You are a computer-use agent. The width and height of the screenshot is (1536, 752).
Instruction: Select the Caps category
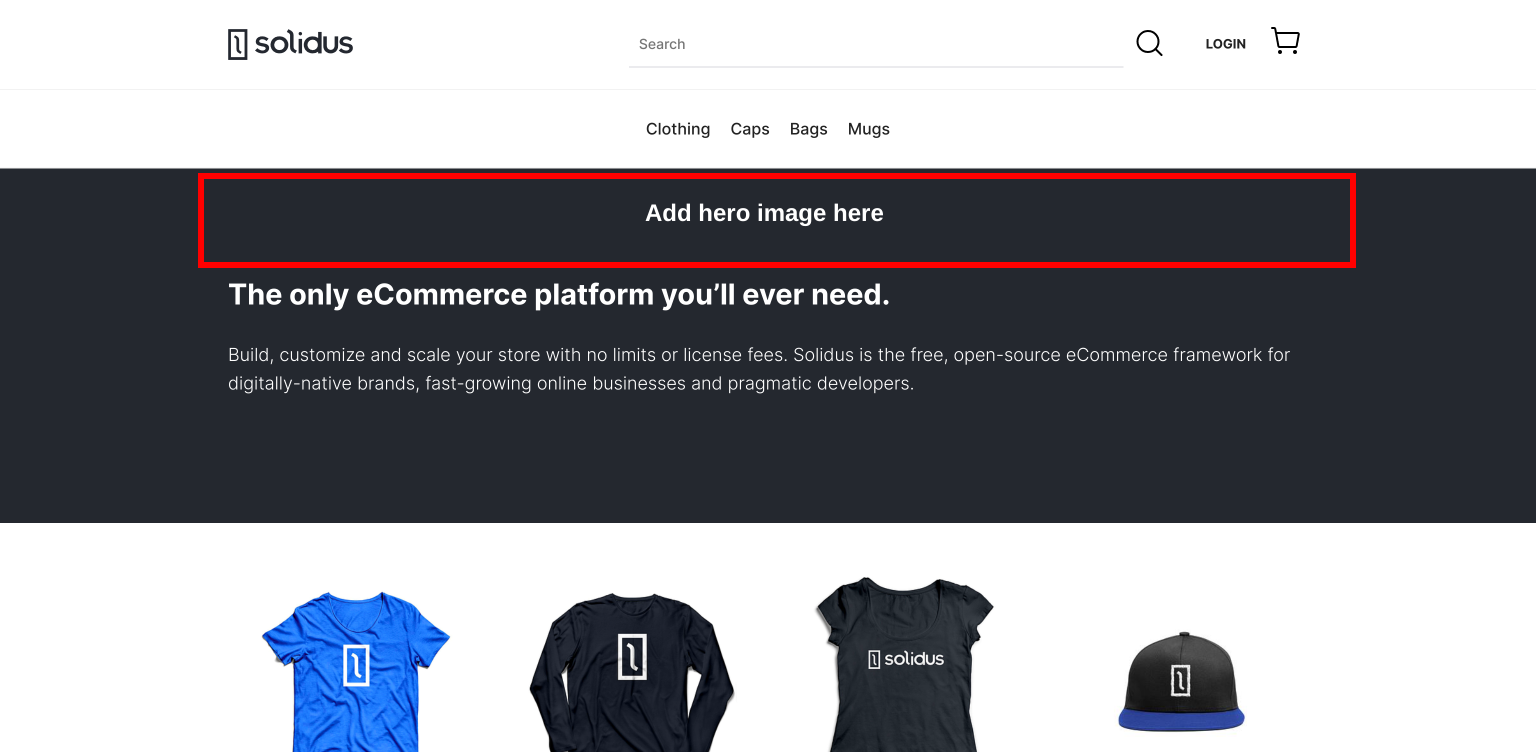click(x=749, y=129)
